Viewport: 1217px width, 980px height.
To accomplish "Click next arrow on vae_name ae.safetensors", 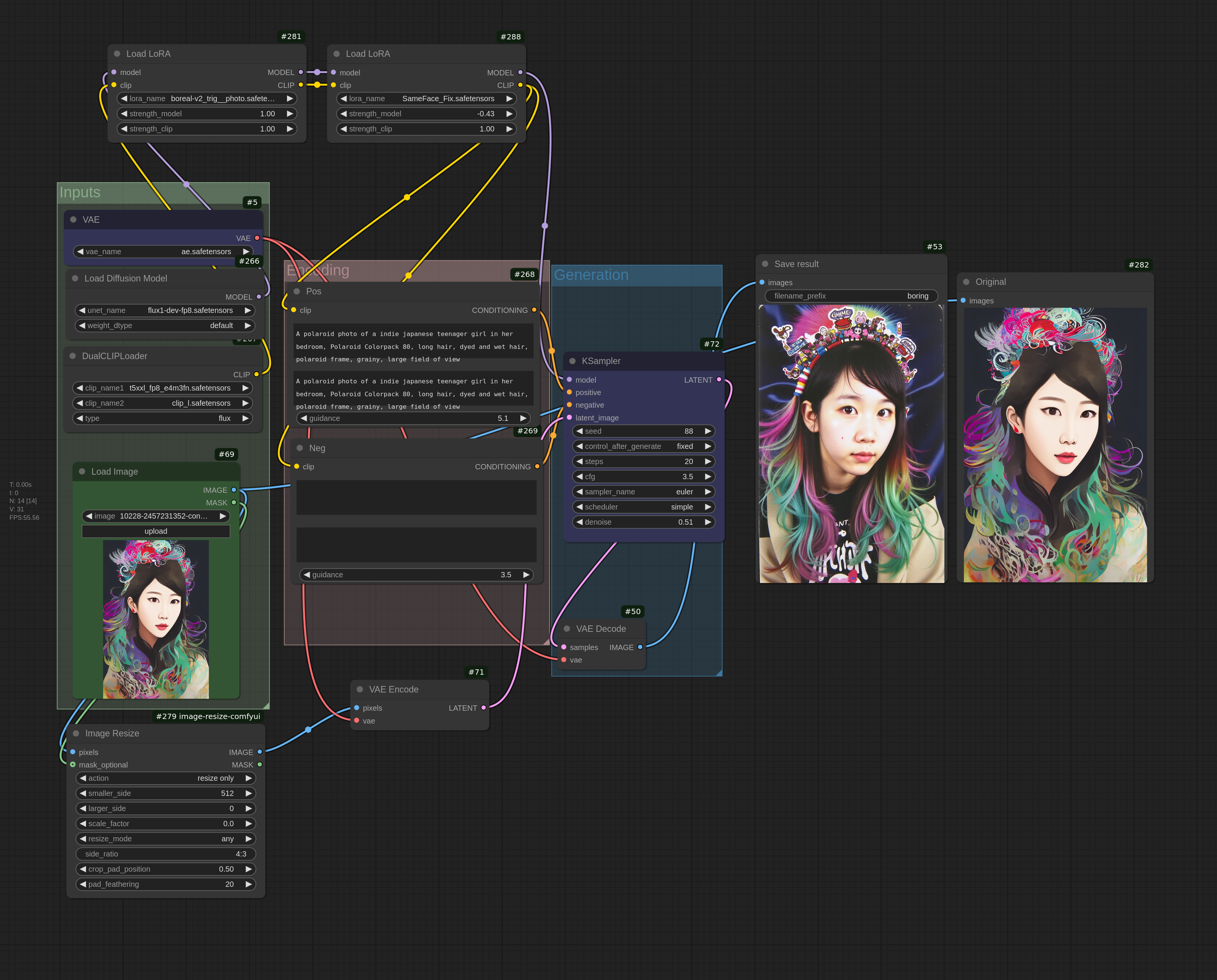I will (246, 252).
